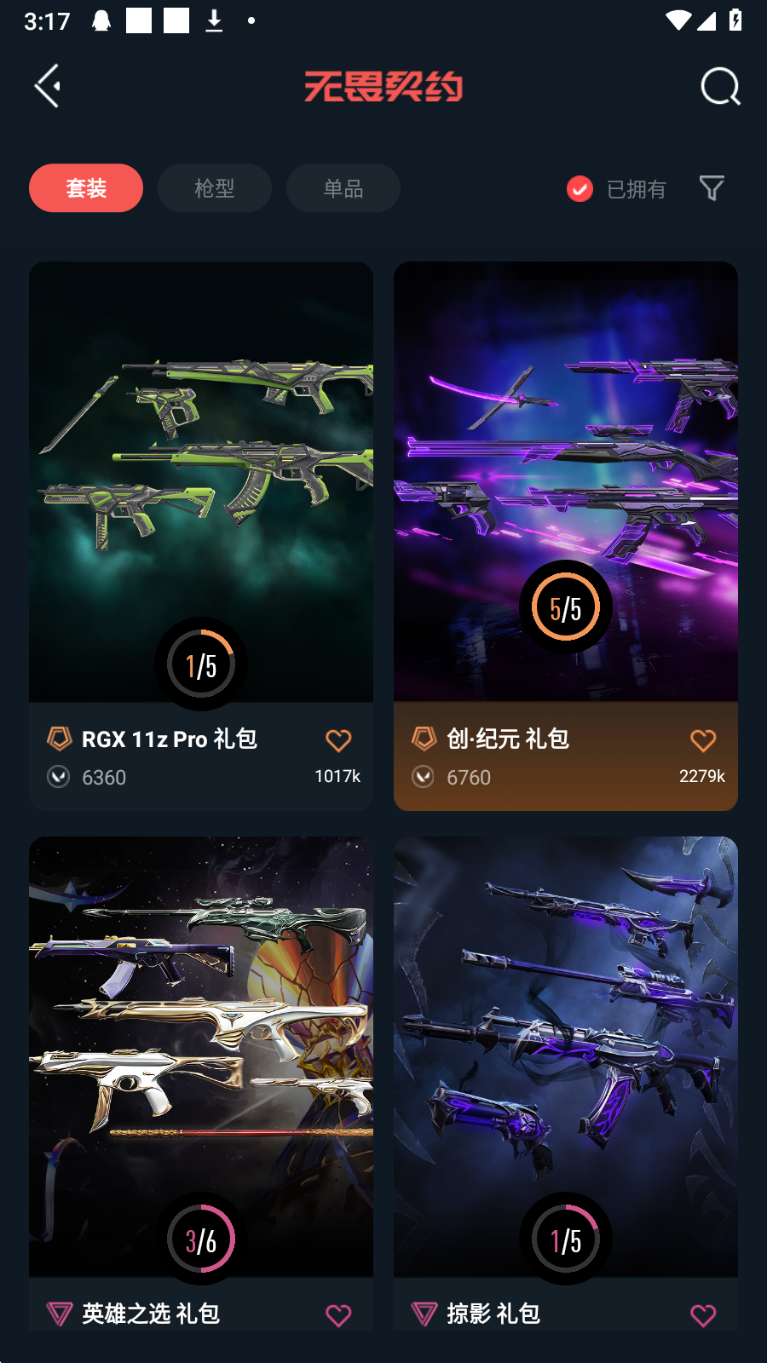Open the filter funnel icon

711,188
